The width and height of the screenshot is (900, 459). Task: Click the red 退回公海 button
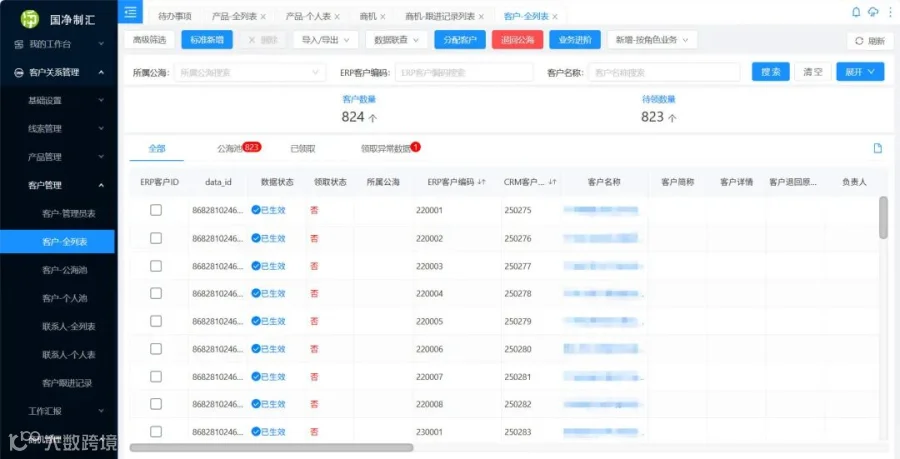(517, 40)
